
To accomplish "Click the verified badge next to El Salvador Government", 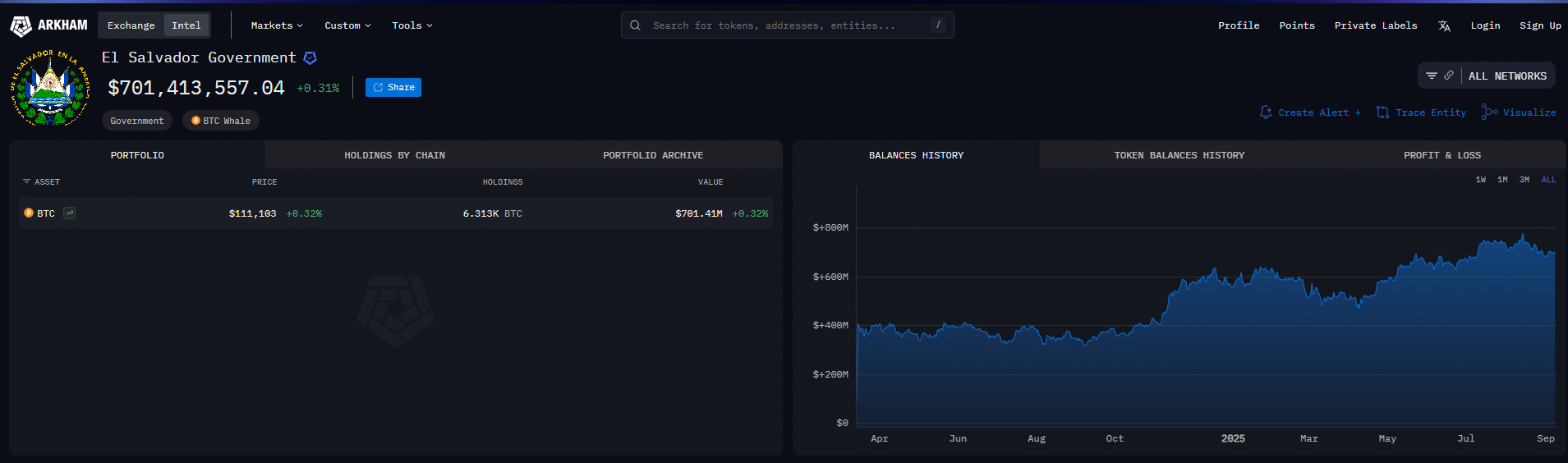I will (310, 57).
